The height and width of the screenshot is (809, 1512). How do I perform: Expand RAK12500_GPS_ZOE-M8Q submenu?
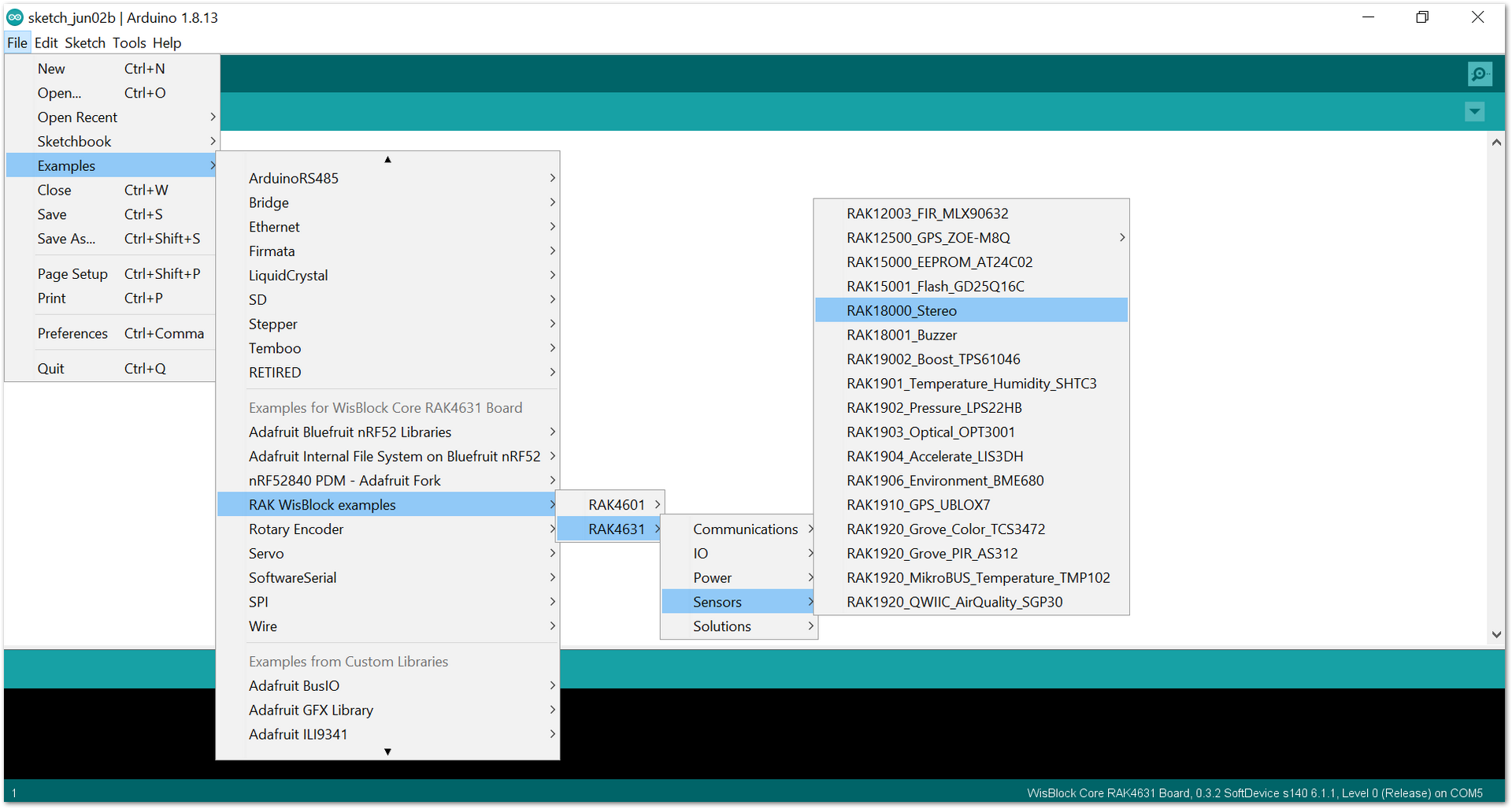point(971,238)
